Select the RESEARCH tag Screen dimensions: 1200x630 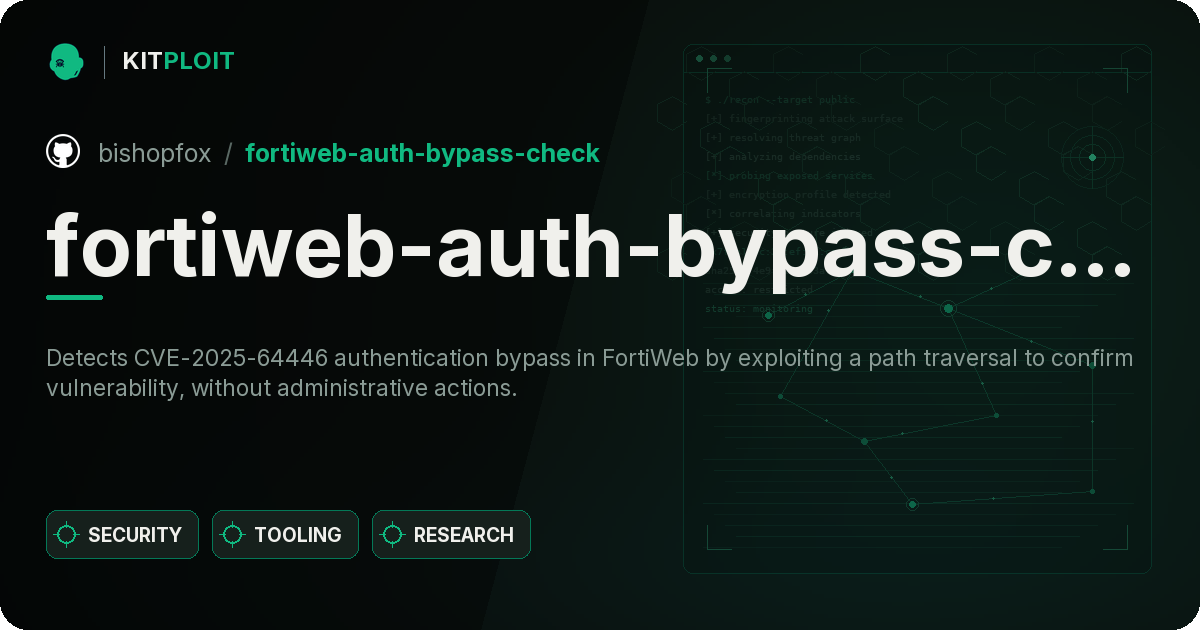pos(451,535)
